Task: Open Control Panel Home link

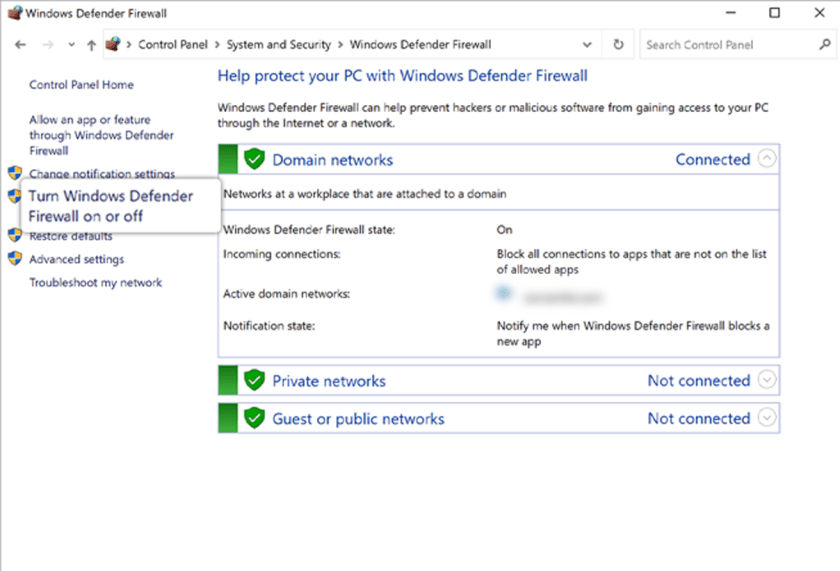Action: (x=81, y=85)
